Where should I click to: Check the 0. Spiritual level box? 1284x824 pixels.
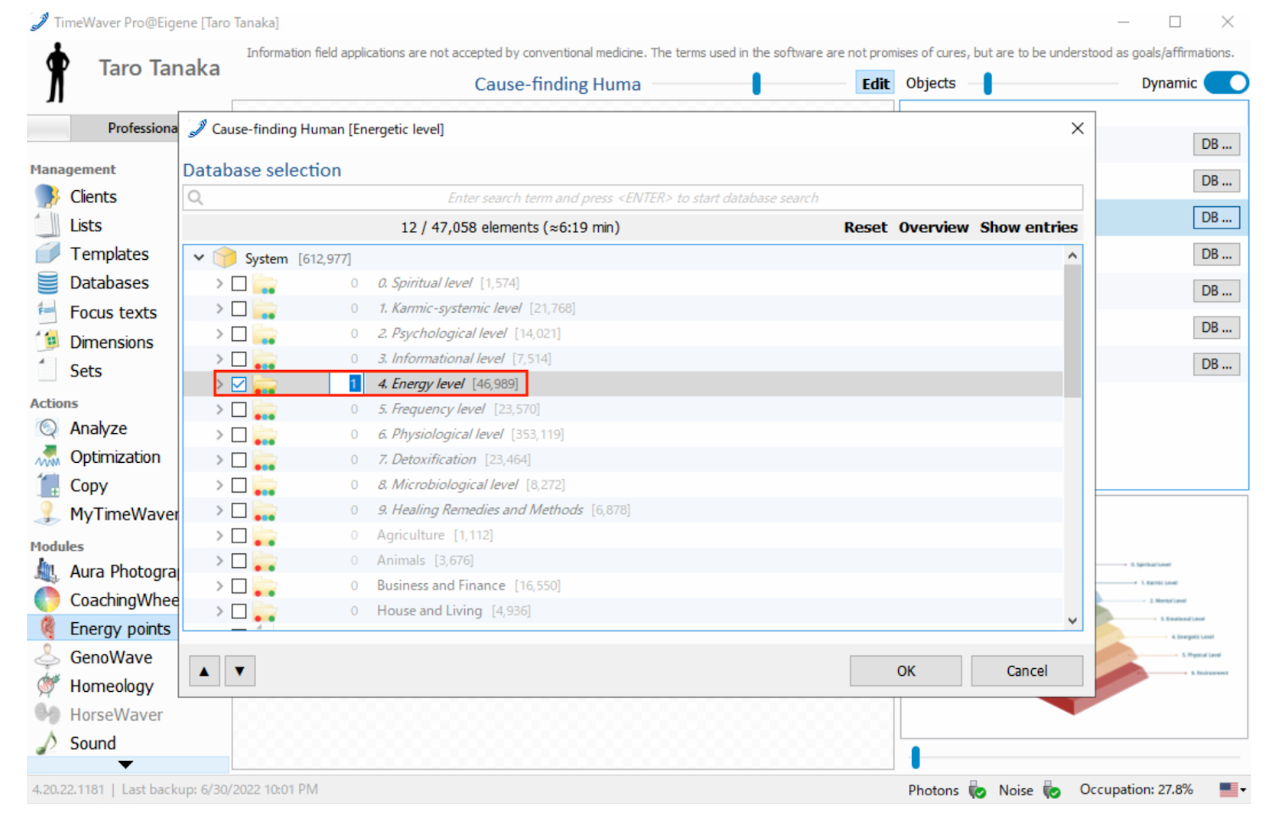(239, 283)
